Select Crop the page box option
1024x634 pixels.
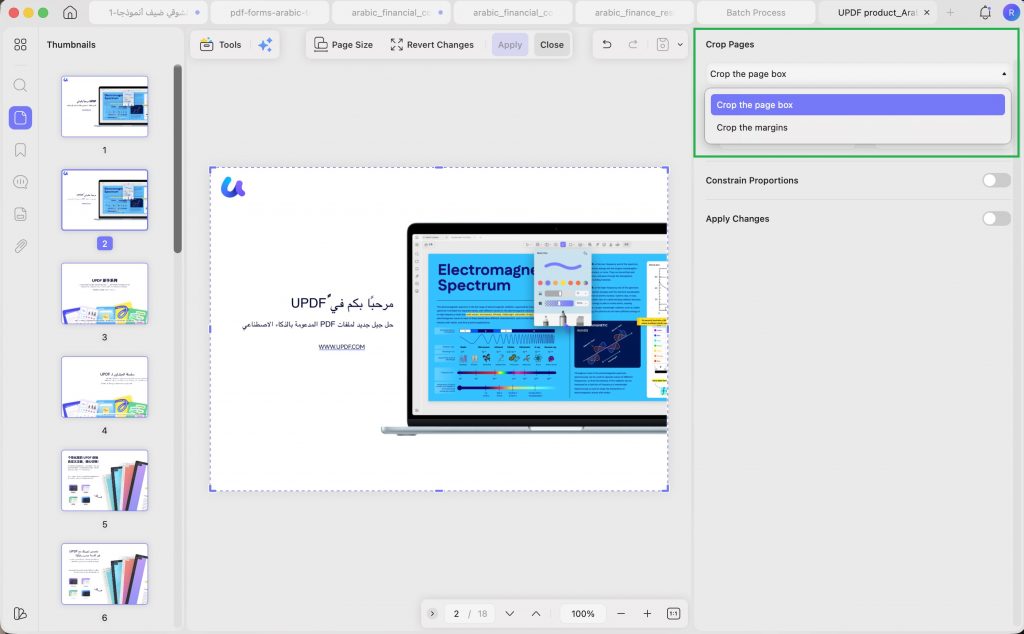(857, 104)
